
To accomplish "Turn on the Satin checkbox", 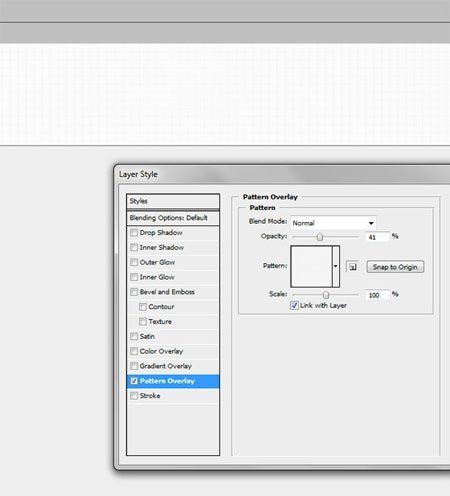I will pyautogui.click(x=134, y=336).
